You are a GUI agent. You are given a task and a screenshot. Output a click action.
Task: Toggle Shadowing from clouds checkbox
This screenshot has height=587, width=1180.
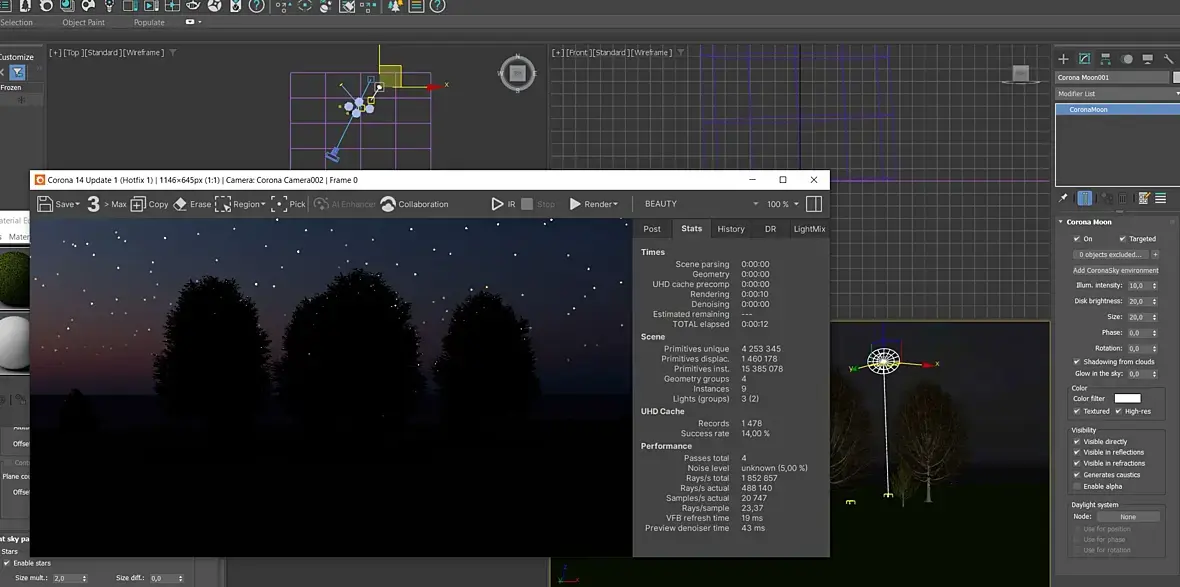pos(1076,362)
